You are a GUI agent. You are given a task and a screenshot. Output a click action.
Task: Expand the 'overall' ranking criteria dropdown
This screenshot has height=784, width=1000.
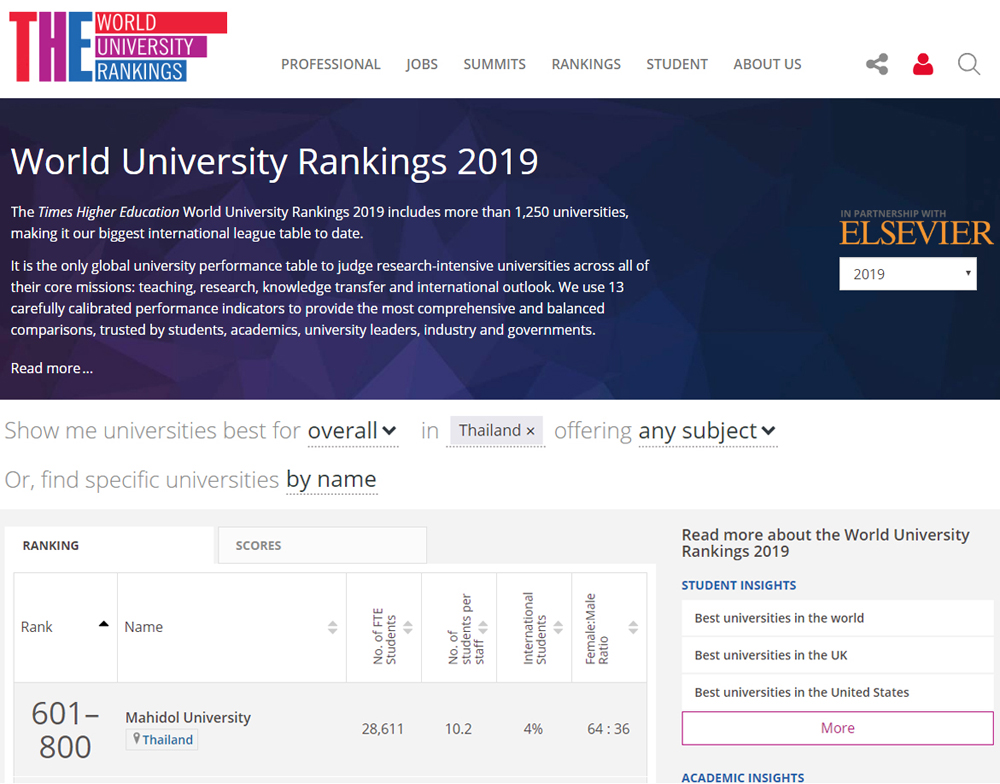point(352,431)
